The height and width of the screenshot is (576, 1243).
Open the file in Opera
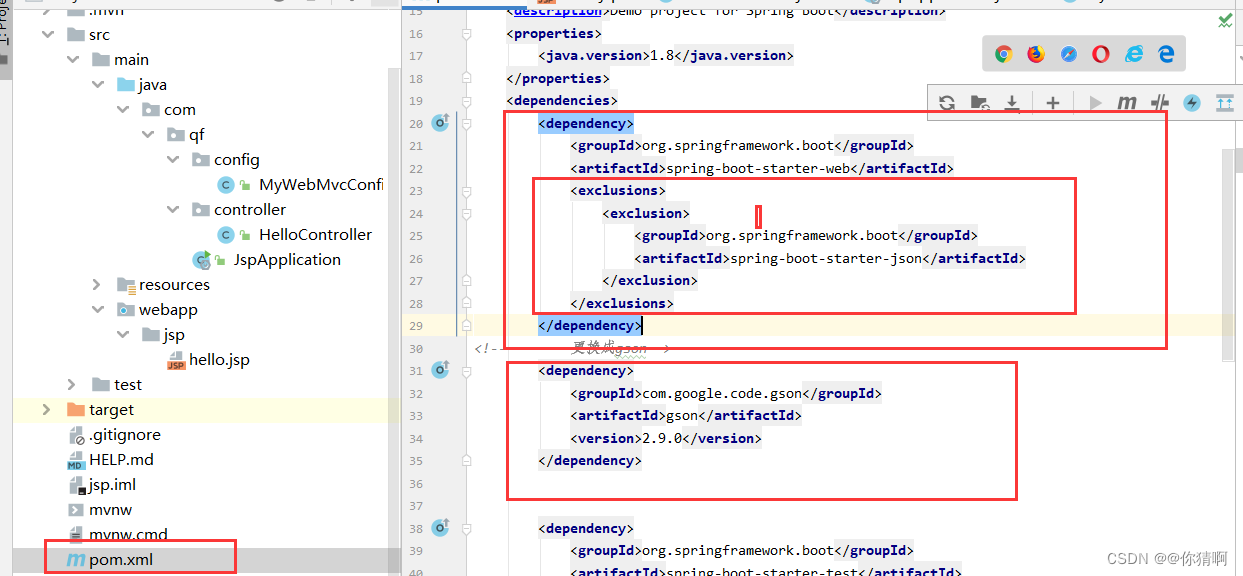(1100, 54)
